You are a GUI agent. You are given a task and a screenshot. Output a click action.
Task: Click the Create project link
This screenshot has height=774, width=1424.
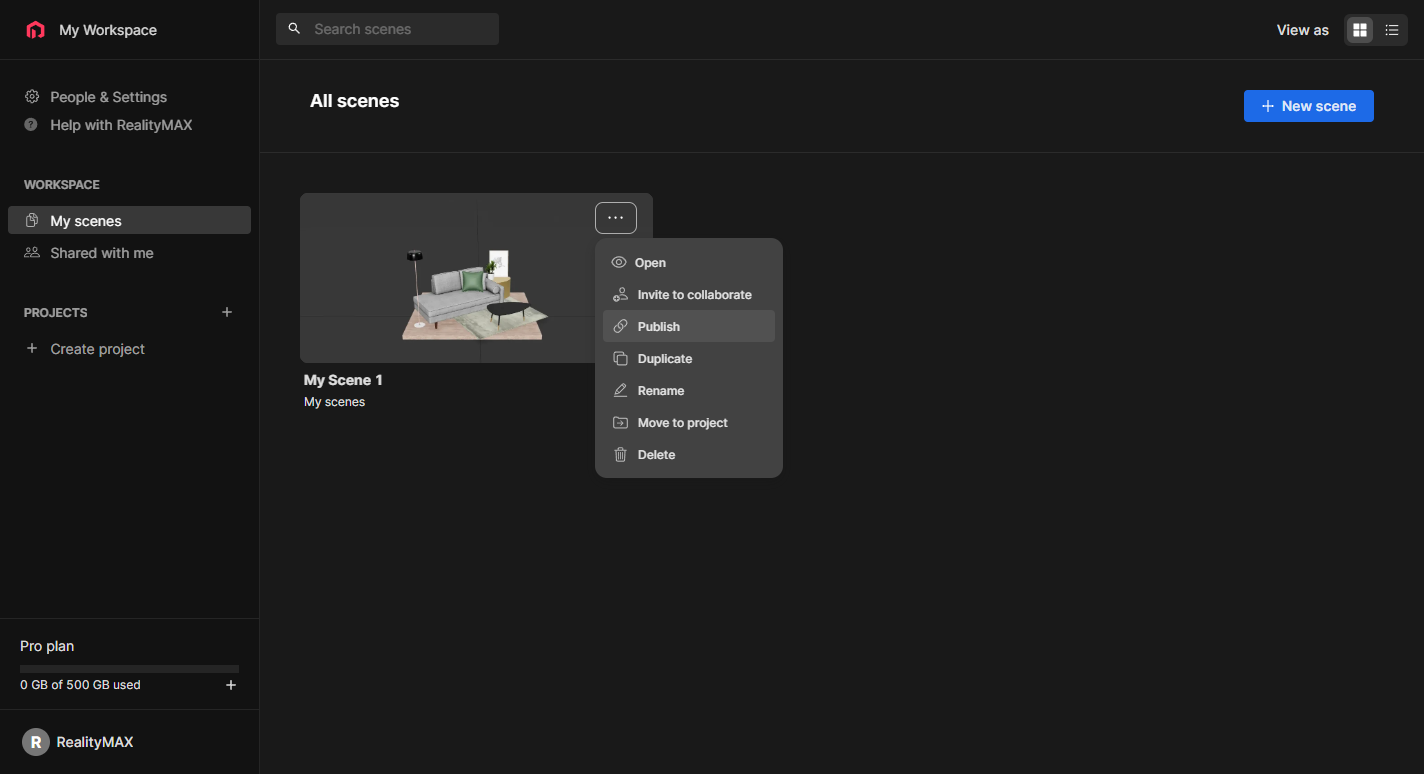tap(97, 348)
